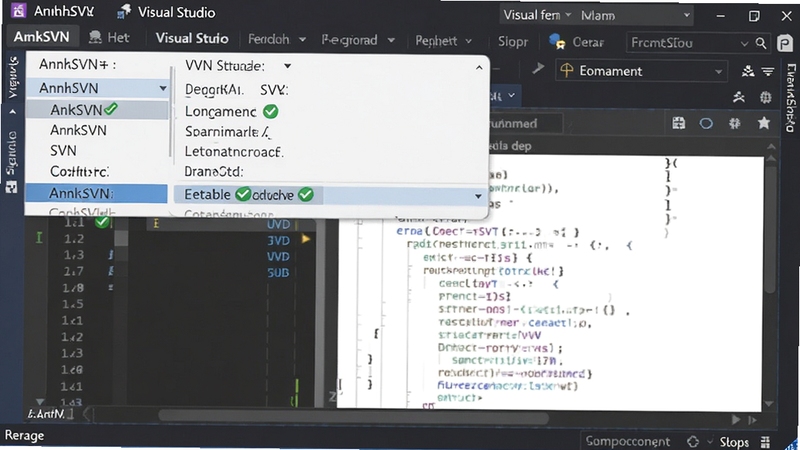Click the green I marker beside 1.2
This screenshot has height=450, width=800.
pyautogui.click(x=39, y=238)
